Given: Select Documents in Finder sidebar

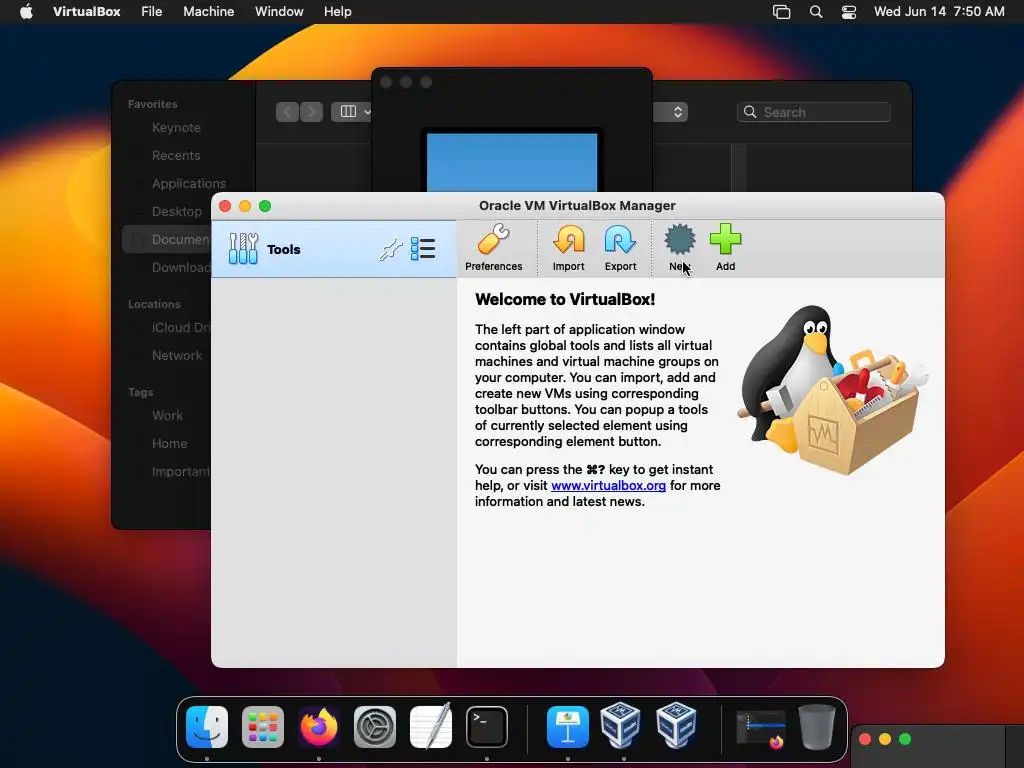Looking at the screenshot, I should (x=167, y=240).
